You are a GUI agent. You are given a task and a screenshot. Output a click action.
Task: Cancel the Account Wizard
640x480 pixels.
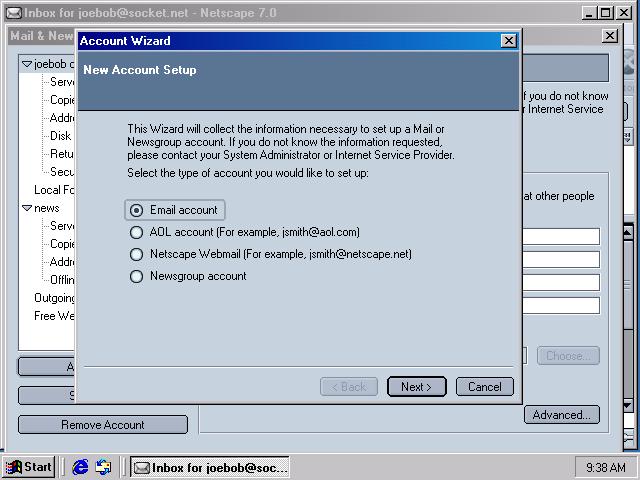coord(484,387)
